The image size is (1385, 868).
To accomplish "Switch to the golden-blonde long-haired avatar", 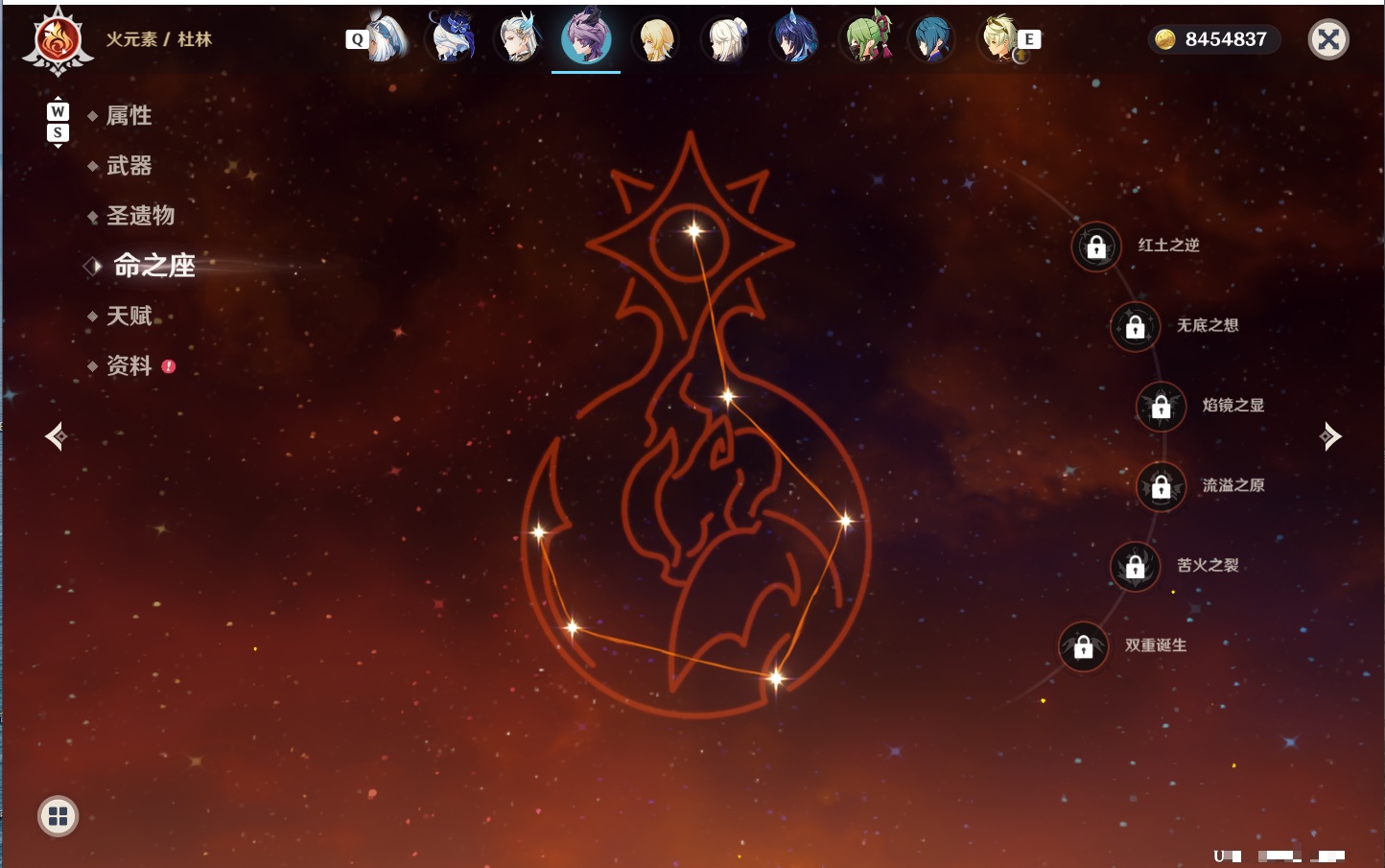I will pyautogui.click(x=656, y=39).
